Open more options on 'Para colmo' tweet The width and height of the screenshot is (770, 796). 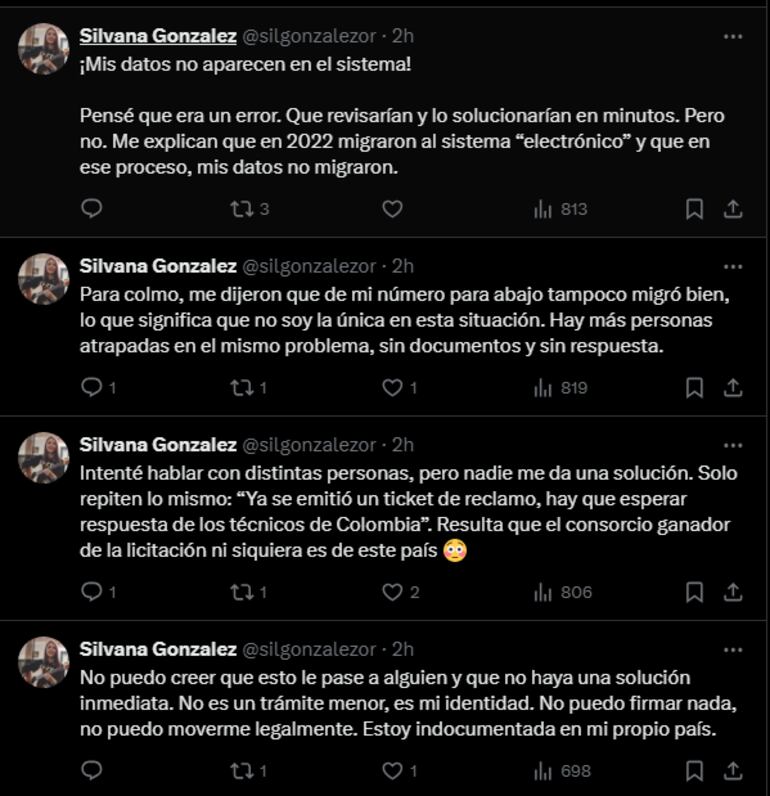pos(732,267)
